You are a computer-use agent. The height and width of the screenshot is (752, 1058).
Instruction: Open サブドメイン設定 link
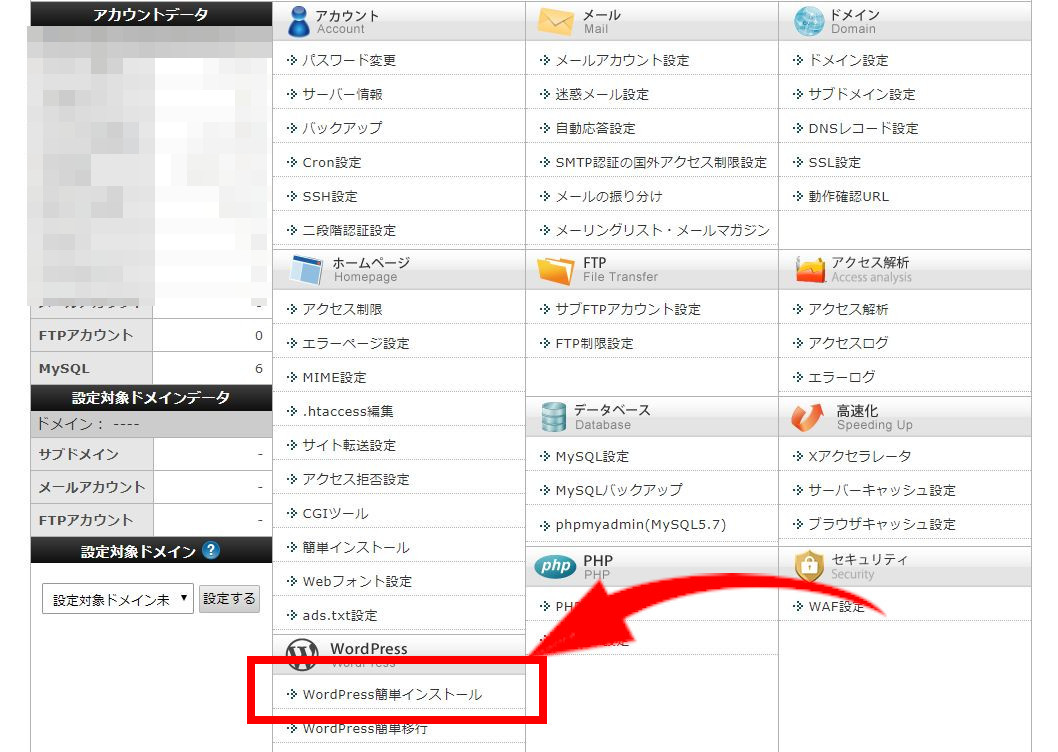[x=862, y=94]
